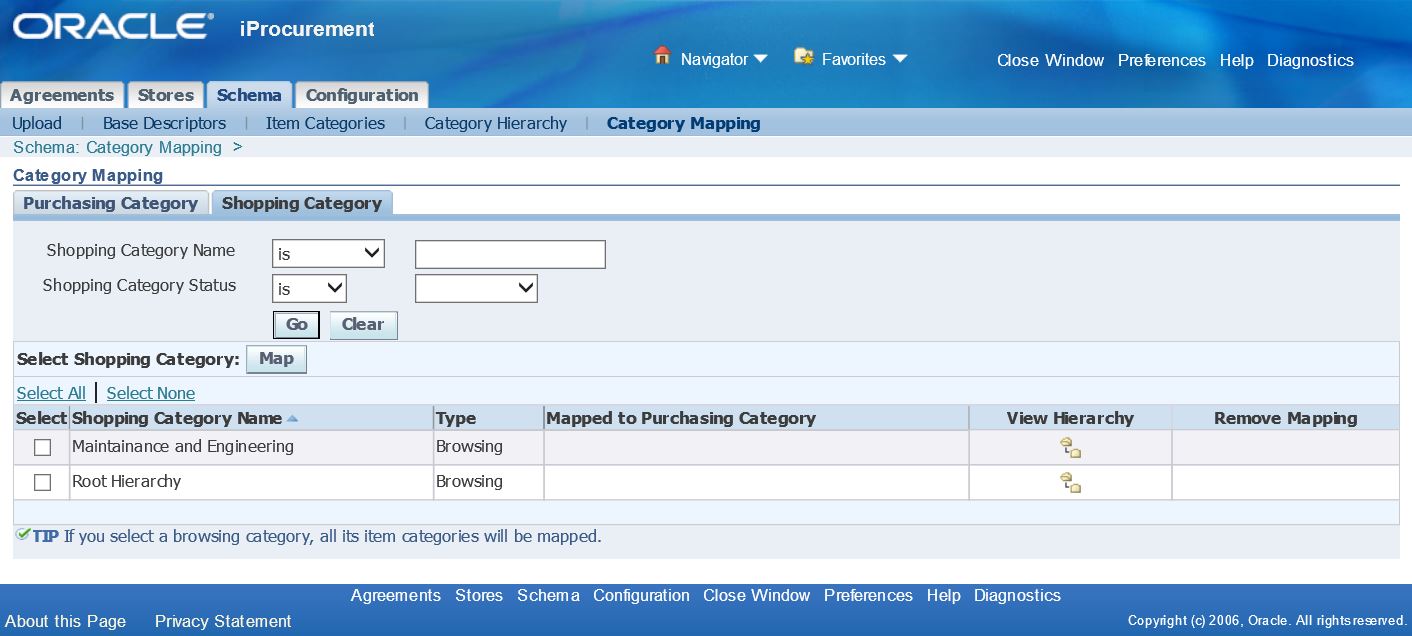Select the Schema tab

(249, 95)
